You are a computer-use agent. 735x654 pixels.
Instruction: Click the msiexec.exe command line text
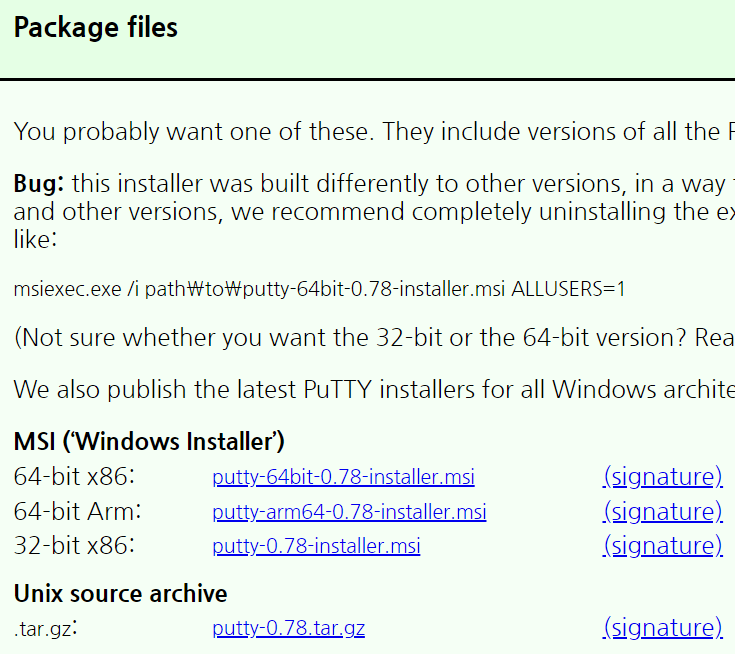(319, 290)
